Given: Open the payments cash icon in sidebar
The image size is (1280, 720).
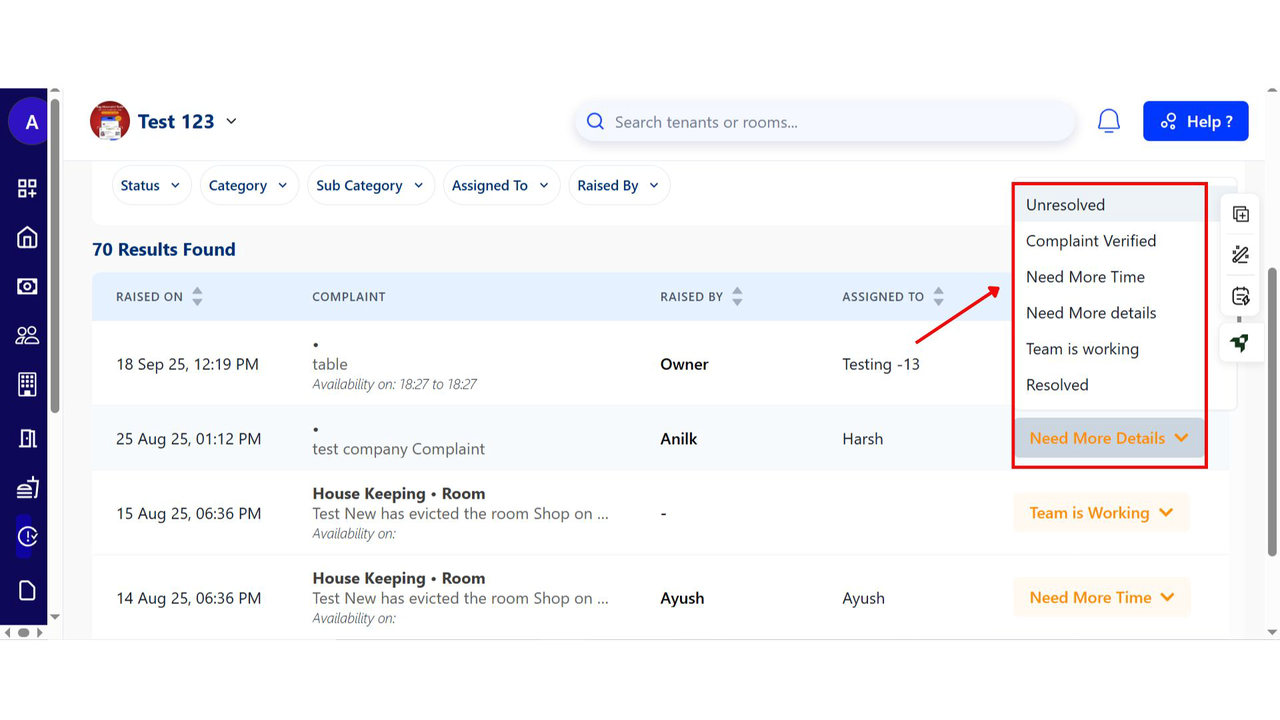Looking at the screenshot, I should (27, 286).
